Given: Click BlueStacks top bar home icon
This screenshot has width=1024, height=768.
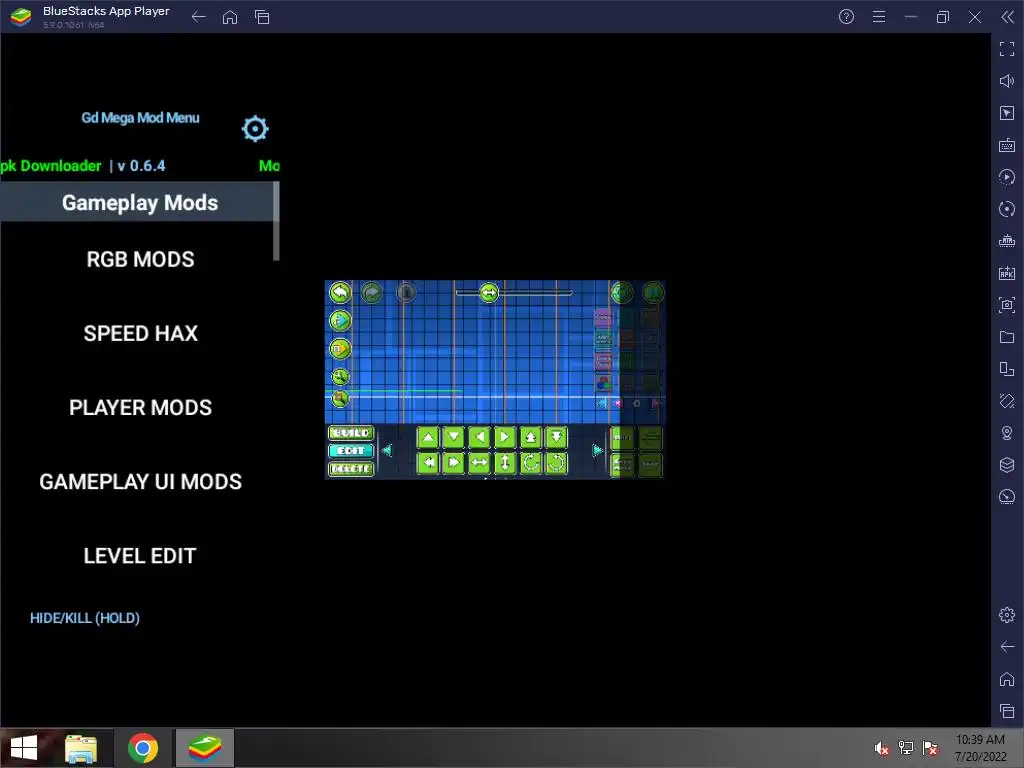Looking at the screenshot, I should point(230,17).
